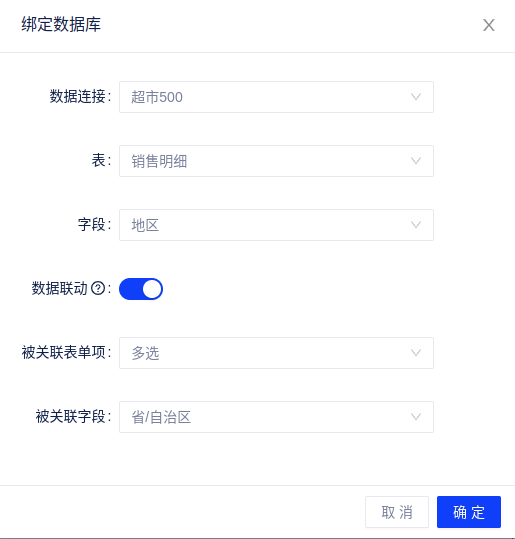Confirm with the blue 确定 button
The height and width of the screenshot is (539, 515).
click(469, 512)
